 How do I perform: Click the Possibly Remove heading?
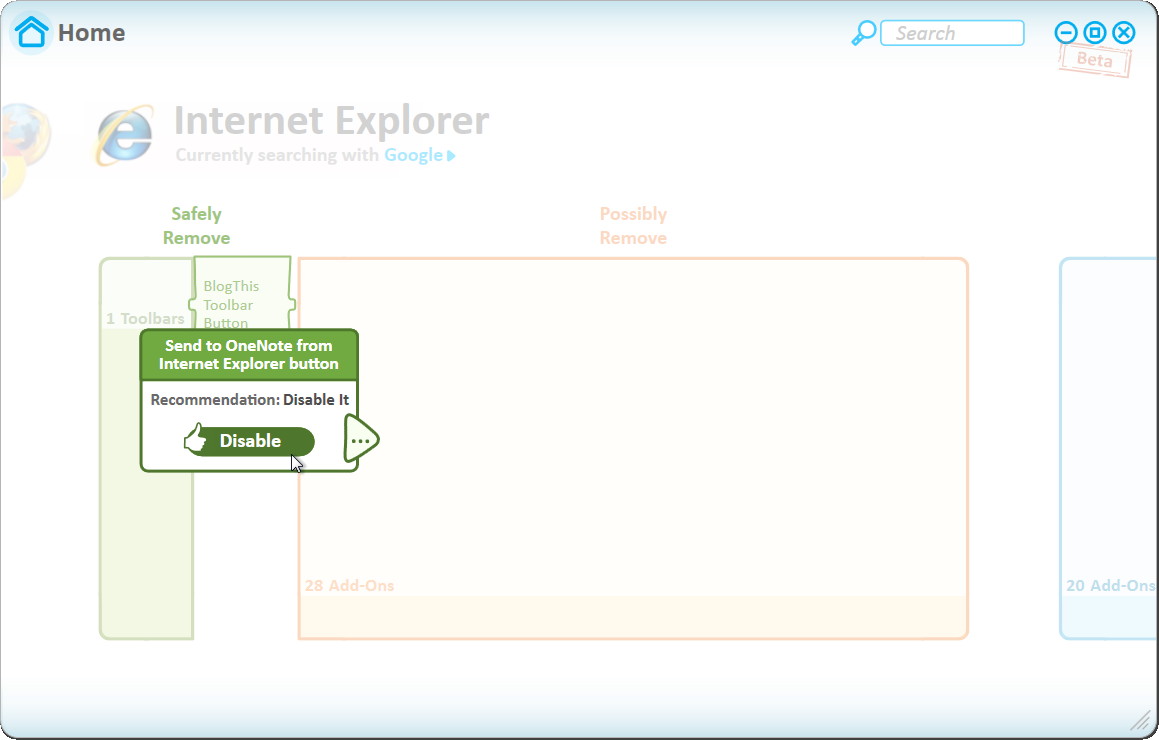coord(633,225)
